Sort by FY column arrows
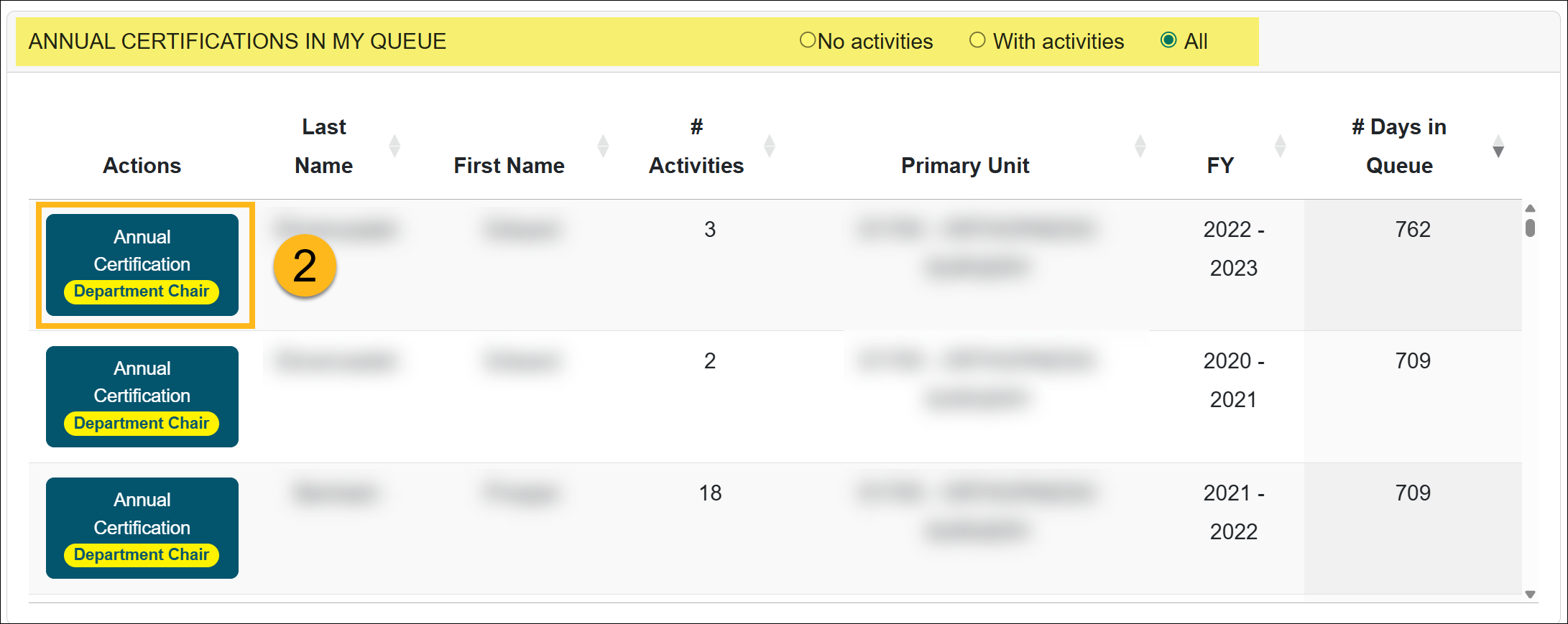 click(1280, 146)
